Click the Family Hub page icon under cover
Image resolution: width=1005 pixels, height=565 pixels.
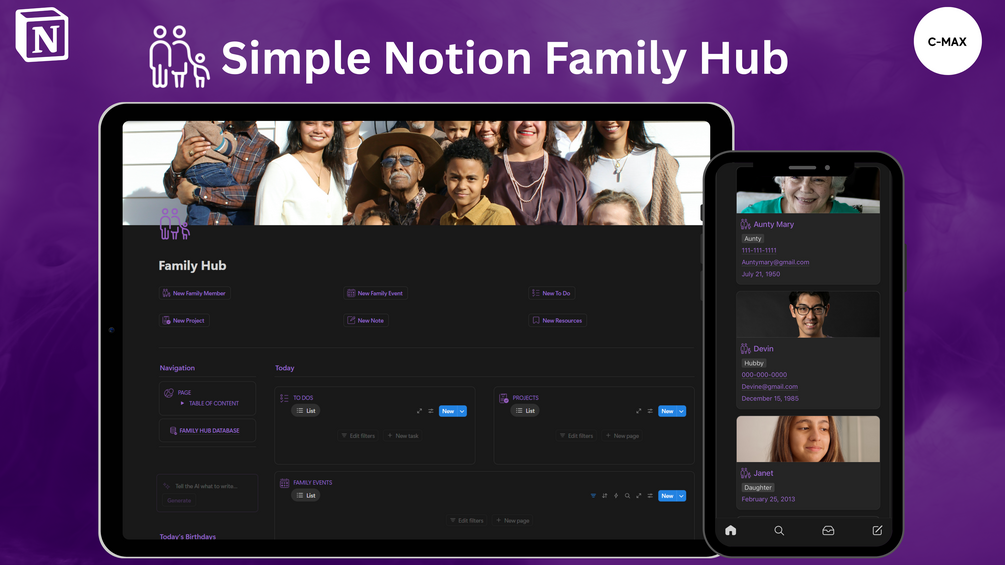174,224
